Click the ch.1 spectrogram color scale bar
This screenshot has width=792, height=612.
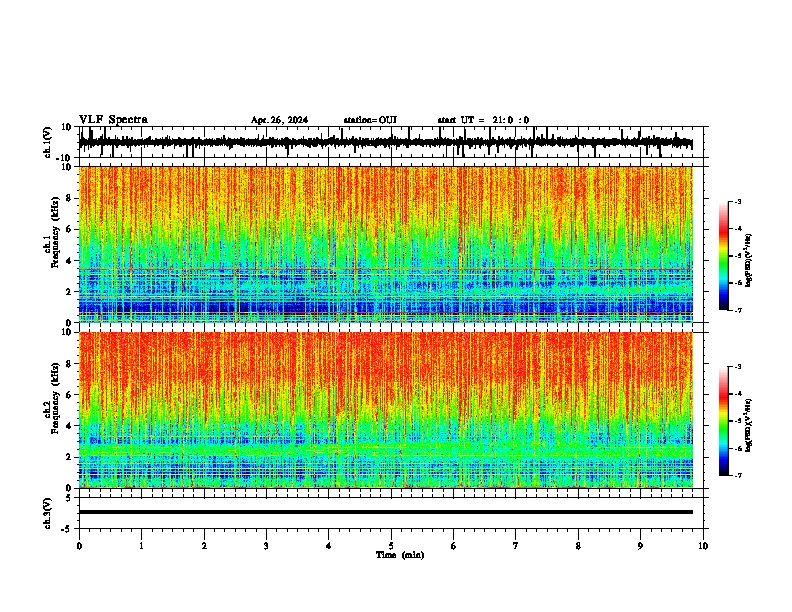tap(723, 256)
